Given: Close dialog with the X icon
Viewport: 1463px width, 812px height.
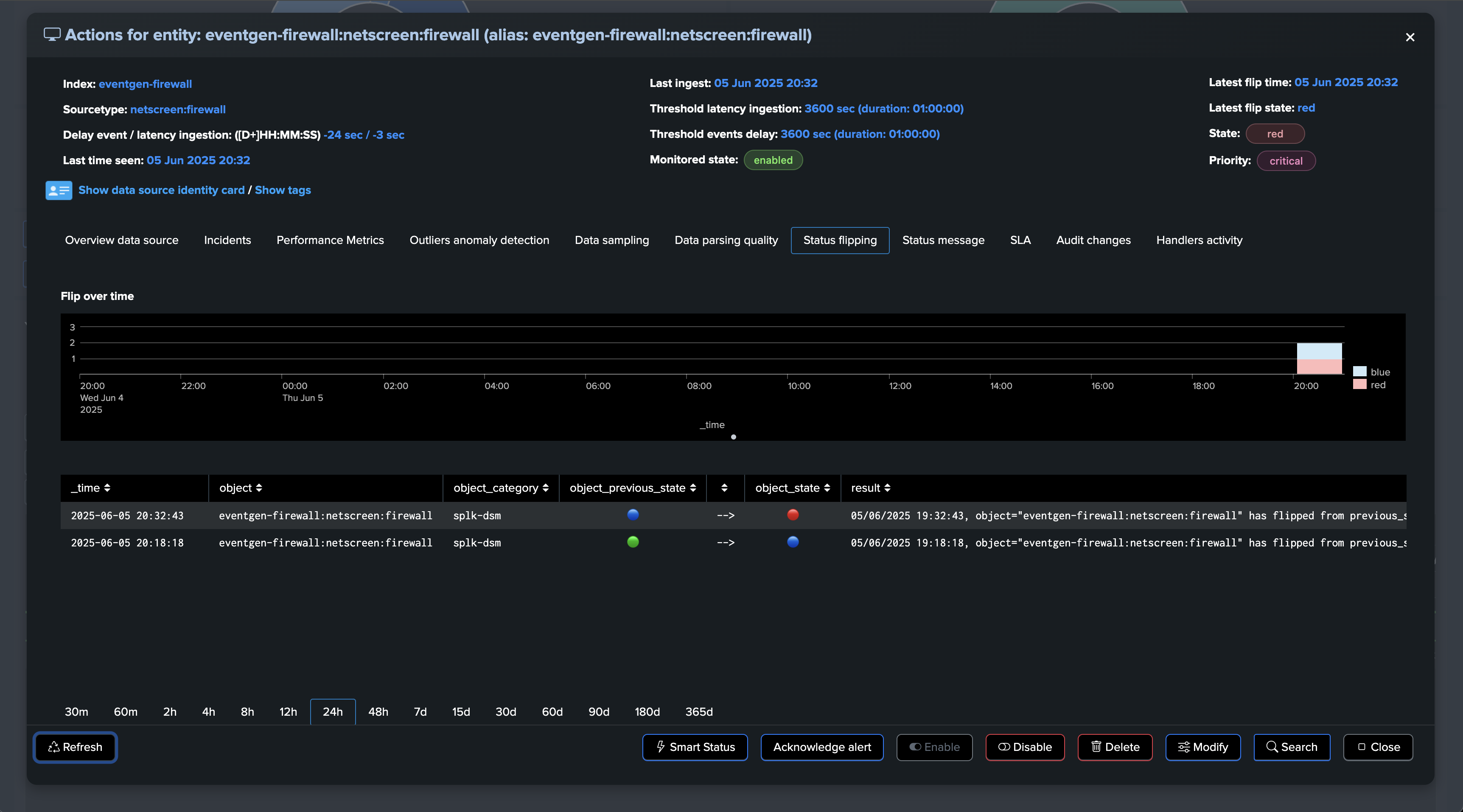Looking at the screenshot, I should pyautogui.click(x=1410, y=37).
